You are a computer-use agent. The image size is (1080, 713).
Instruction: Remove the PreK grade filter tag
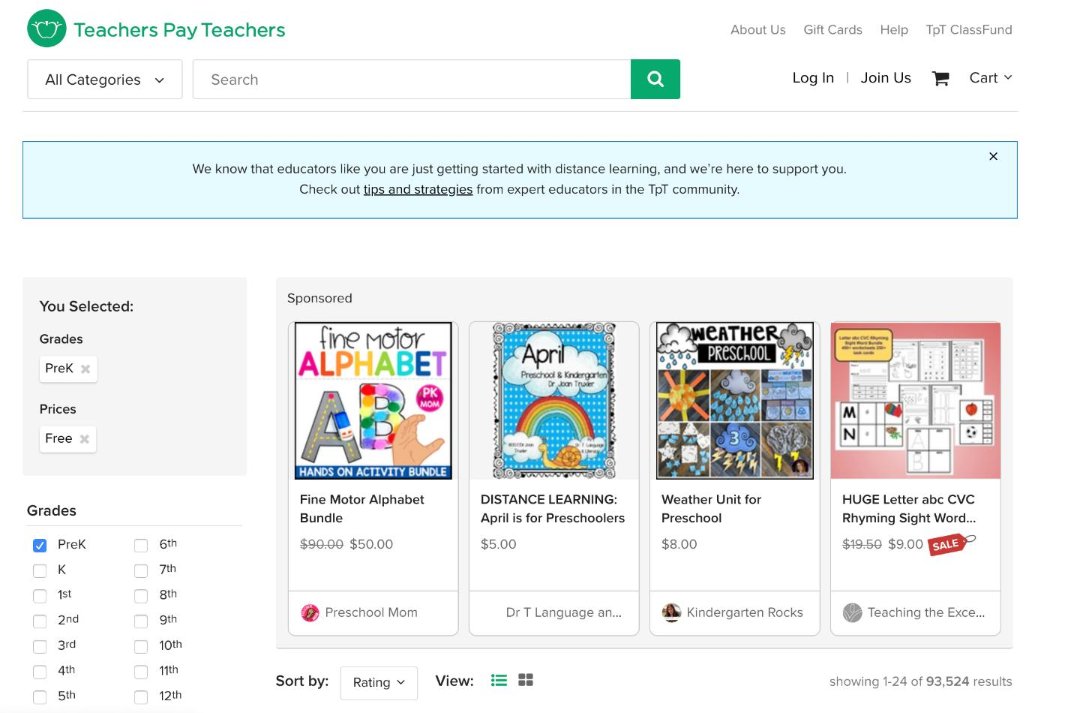coord(86,369)
